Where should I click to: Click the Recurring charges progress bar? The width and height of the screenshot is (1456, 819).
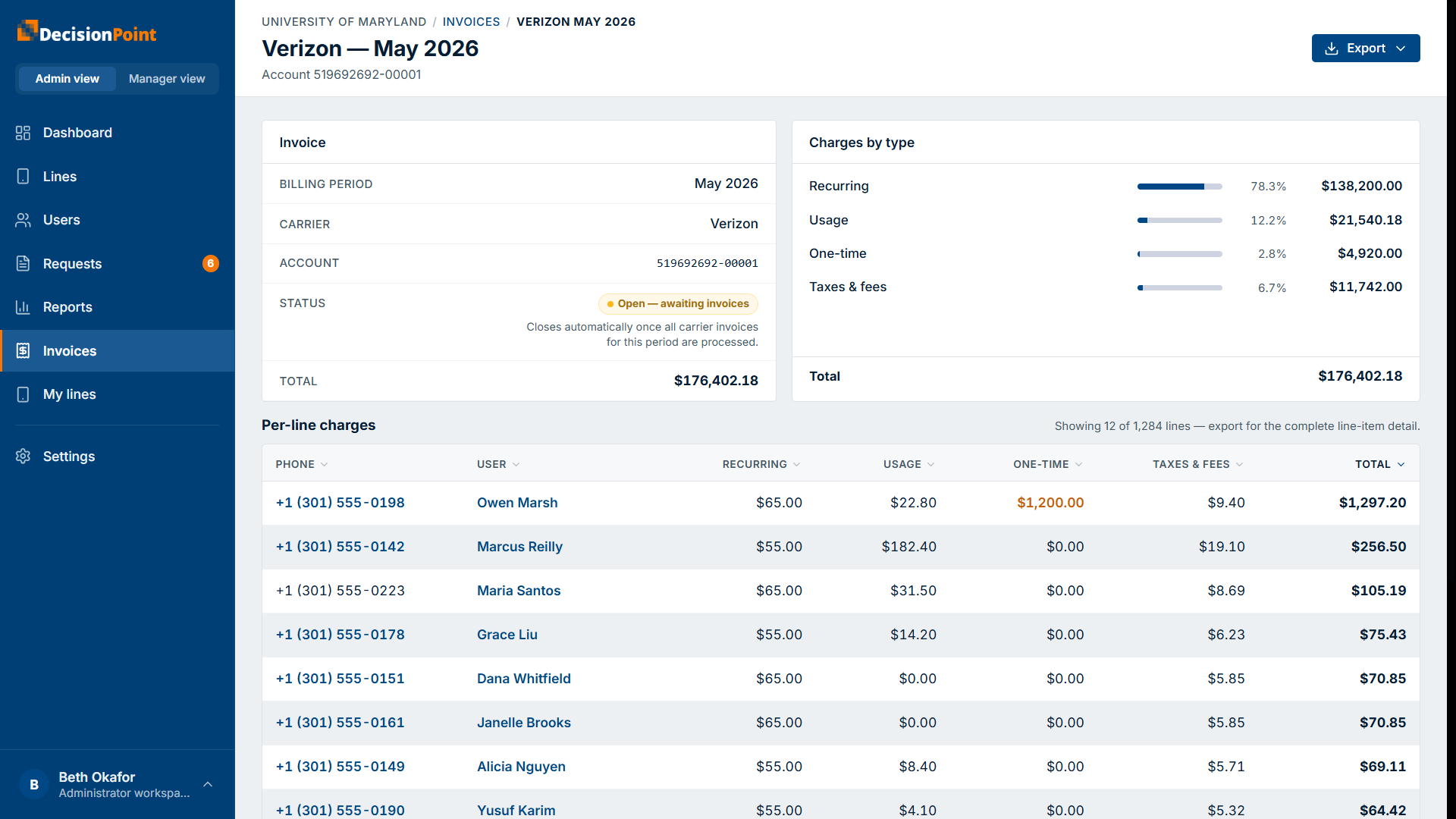(x=1180, y=187)
